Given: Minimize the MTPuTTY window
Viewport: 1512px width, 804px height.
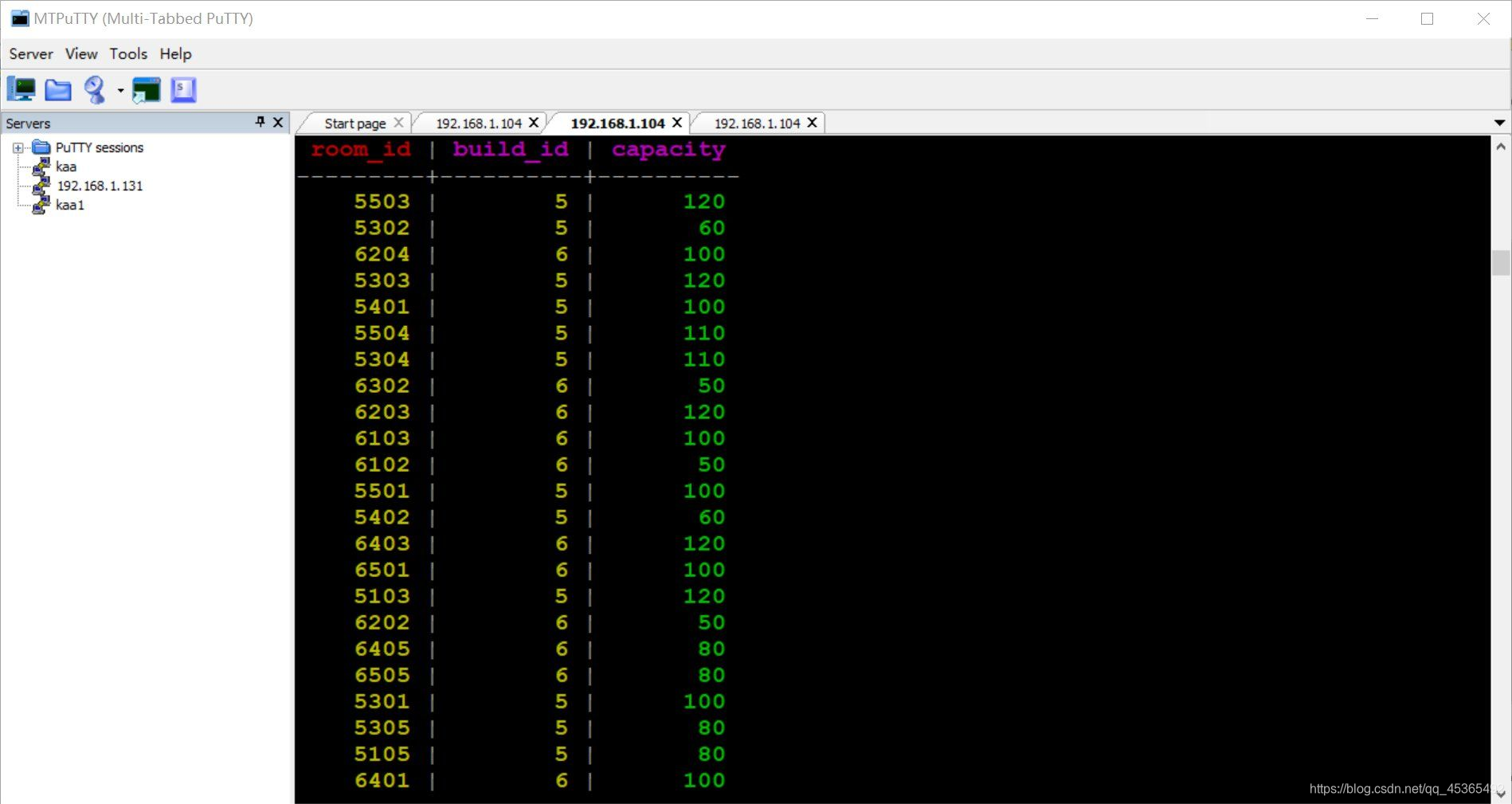Looking at the screenshot, I should (x=1372, y=19).
